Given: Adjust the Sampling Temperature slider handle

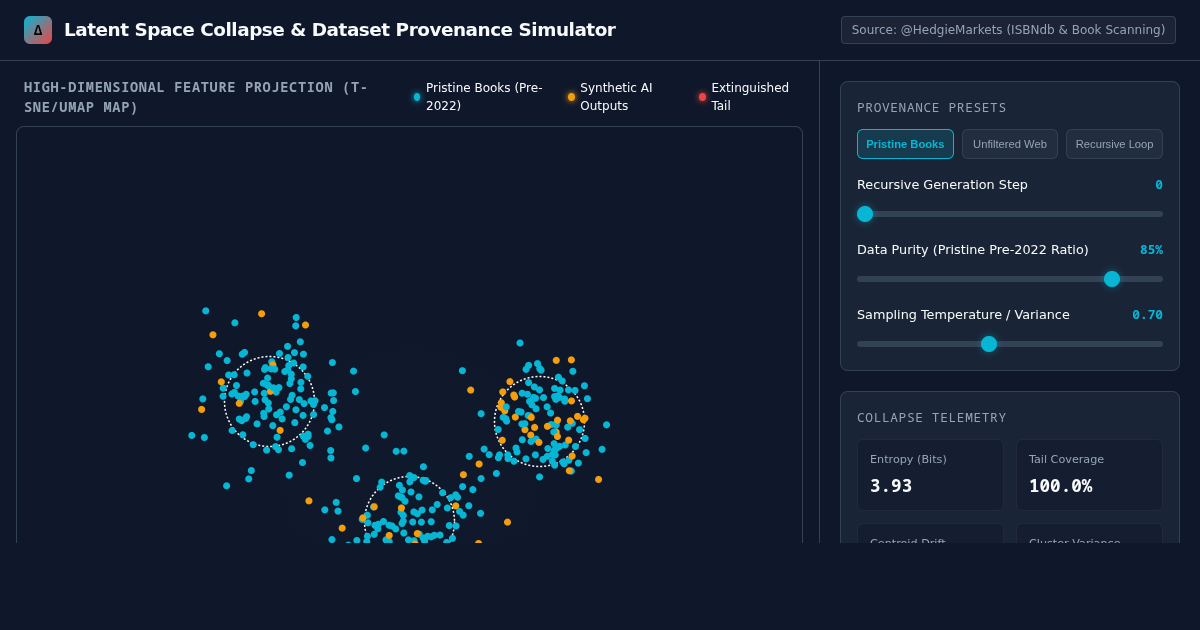Looking at the screenshot, I should [x=989, y=344].
